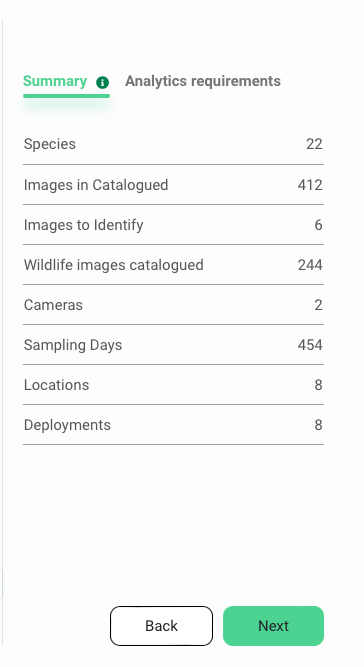The width and height of the screenshot is (364, 667).
Task: Switch to the Summary tab
Action: pos(55,81)
